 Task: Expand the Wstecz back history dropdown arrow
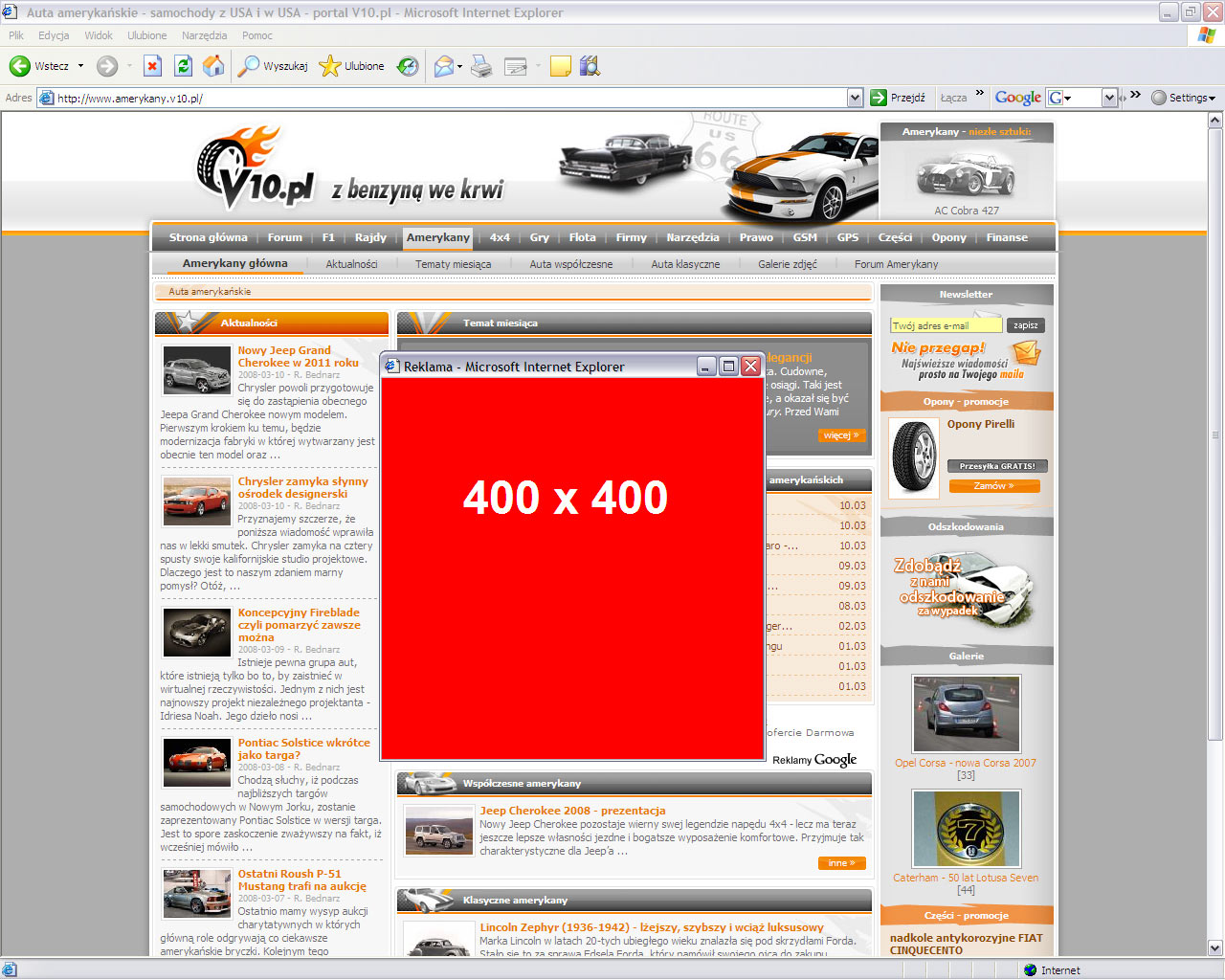[x=80, y=66]
